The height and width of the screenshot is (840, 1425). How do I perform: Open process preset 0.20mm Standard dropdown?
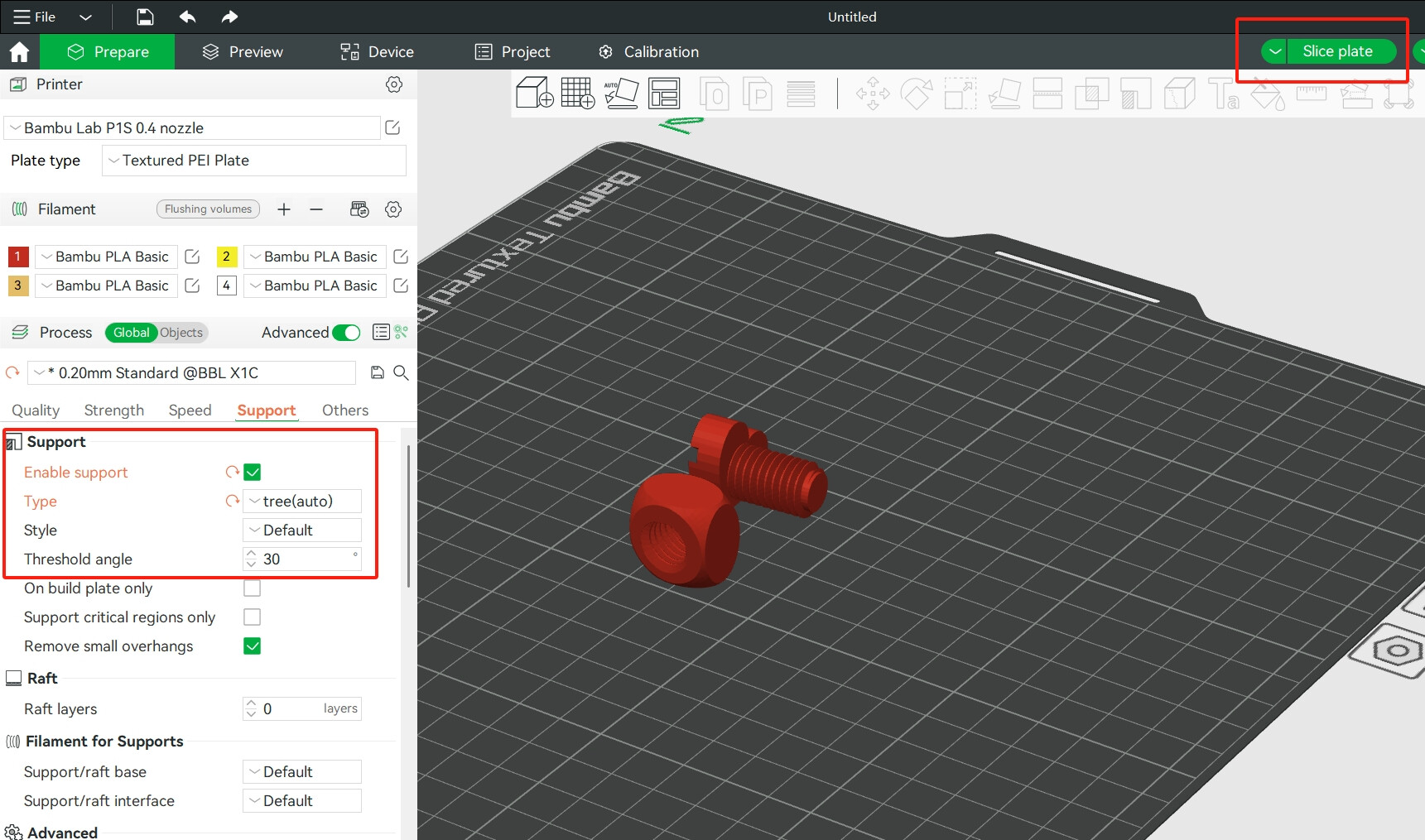[192, 372]
